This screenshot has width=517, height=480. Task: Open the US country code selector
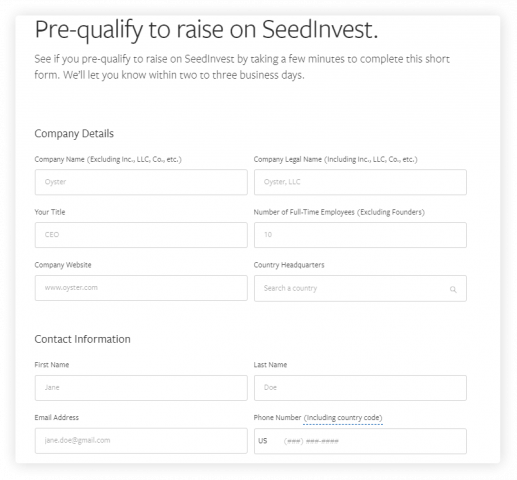pyautogui.click(x=263, y=441)
